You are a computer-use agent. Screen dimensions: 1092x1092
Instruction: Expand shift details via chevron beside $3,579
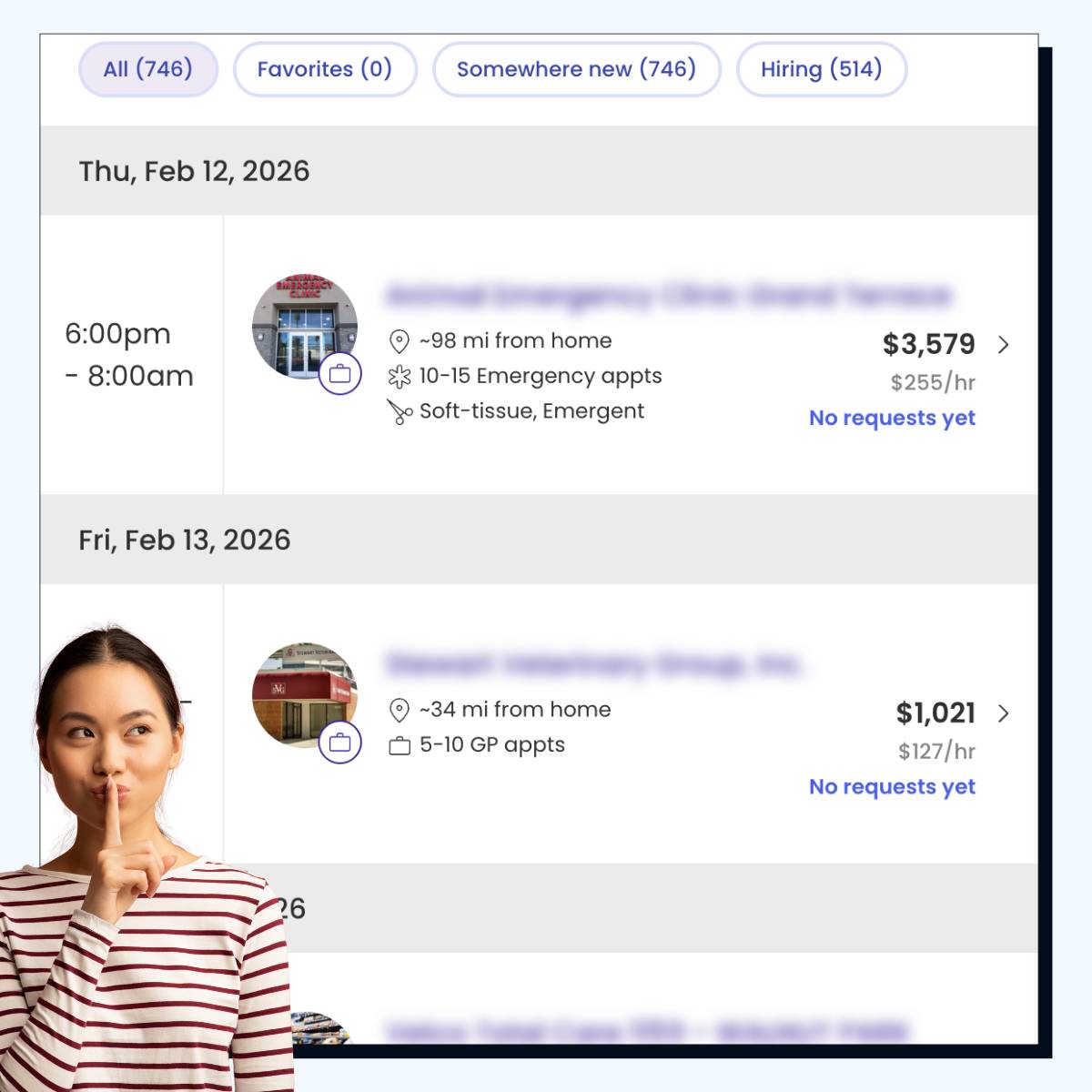[x=1003, y=345]
